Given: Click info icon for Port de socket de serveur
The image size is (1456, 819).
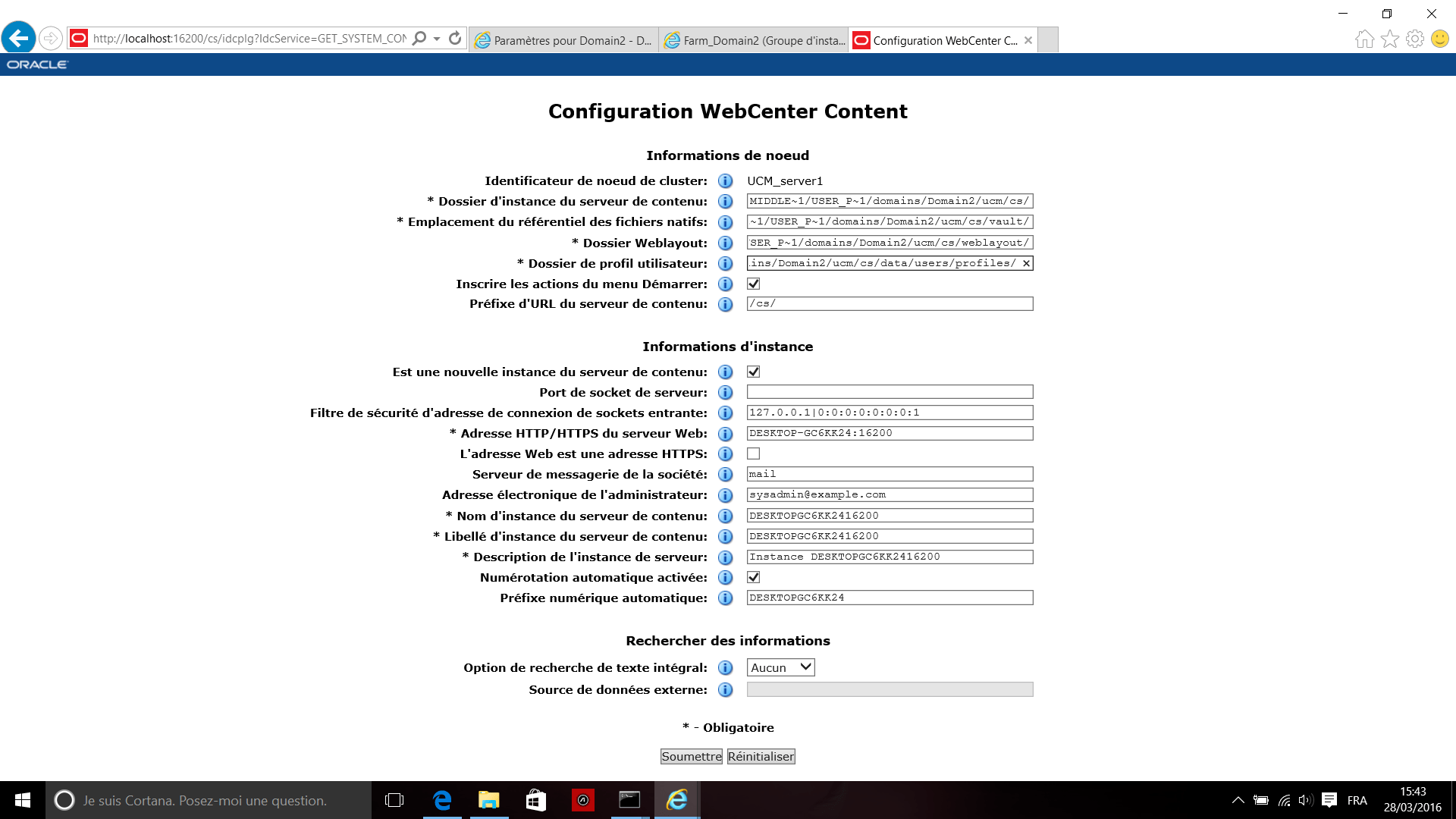Looking at the screenshot, I should click(x=725, y=393).
